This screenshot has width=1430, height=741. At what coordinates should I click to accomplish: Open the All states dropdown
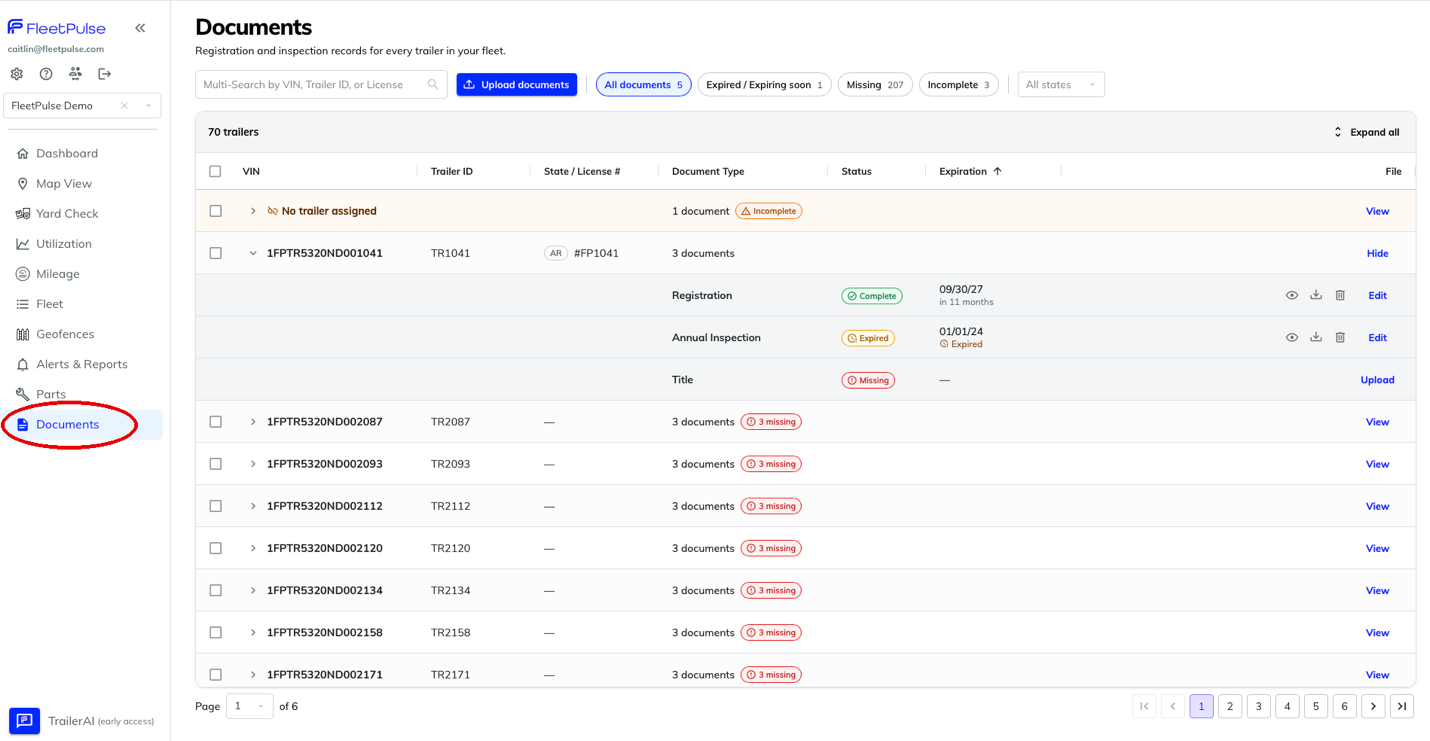(x=1061, y=85)
